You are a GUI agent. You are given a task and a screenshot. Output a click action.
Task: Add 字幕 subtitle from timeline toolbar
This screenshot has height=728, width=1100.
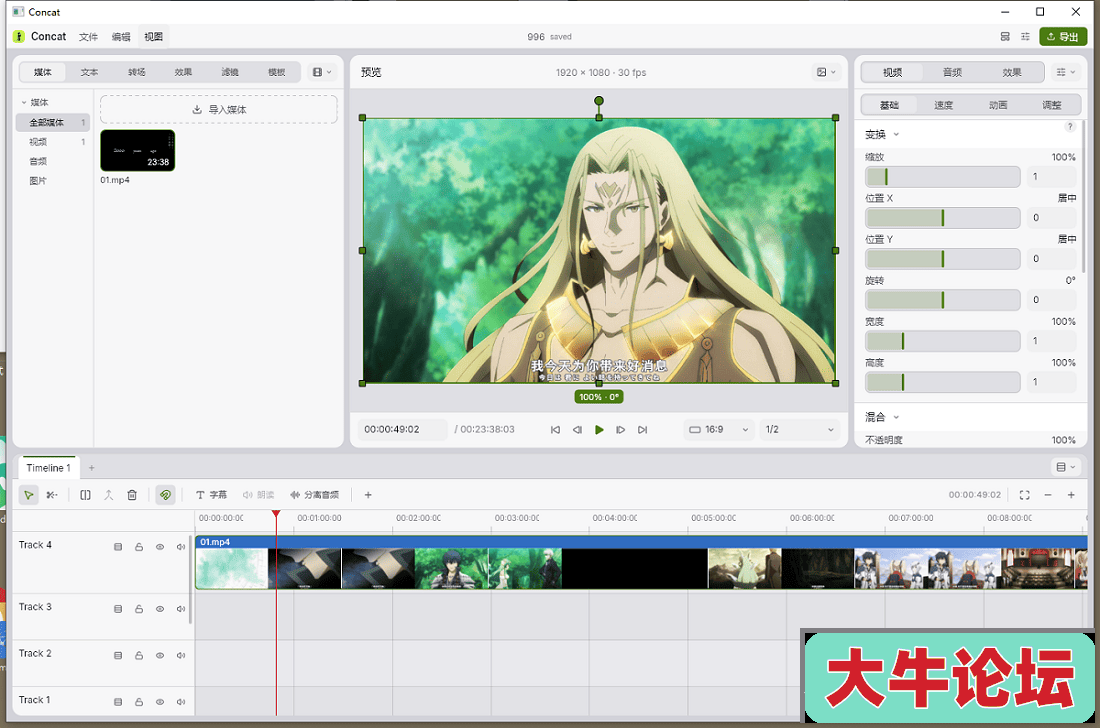point(211,495)
